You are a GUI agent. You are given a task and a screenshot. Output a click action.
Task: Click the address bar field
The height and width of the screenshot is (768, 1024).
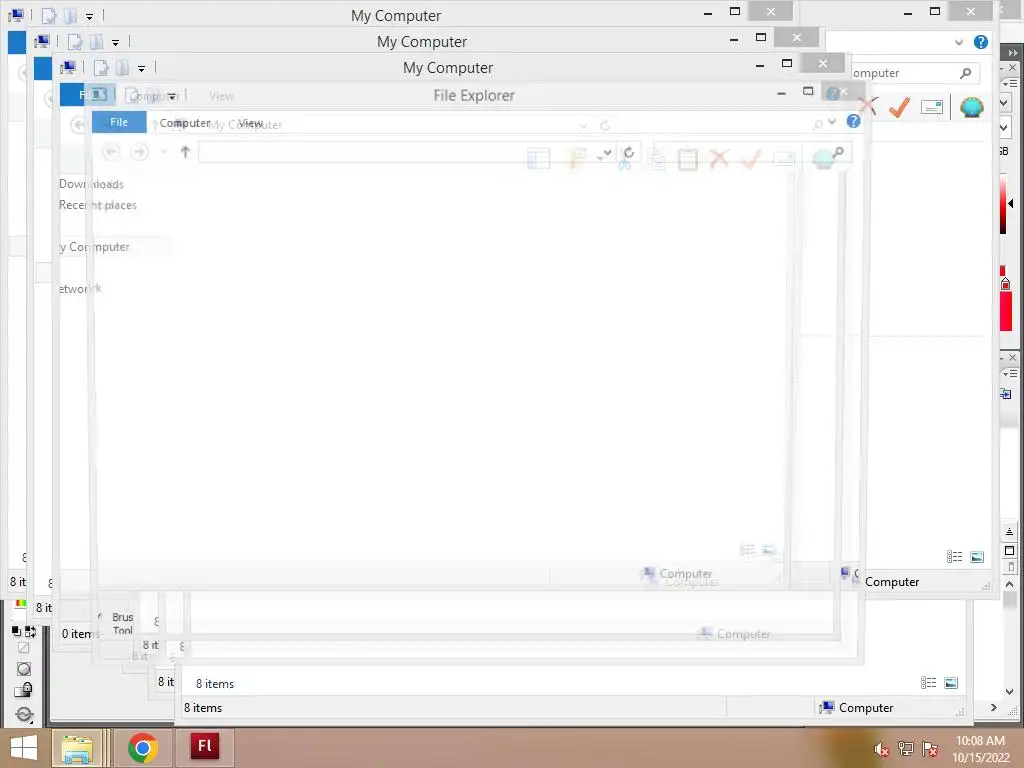pos(409,152)
